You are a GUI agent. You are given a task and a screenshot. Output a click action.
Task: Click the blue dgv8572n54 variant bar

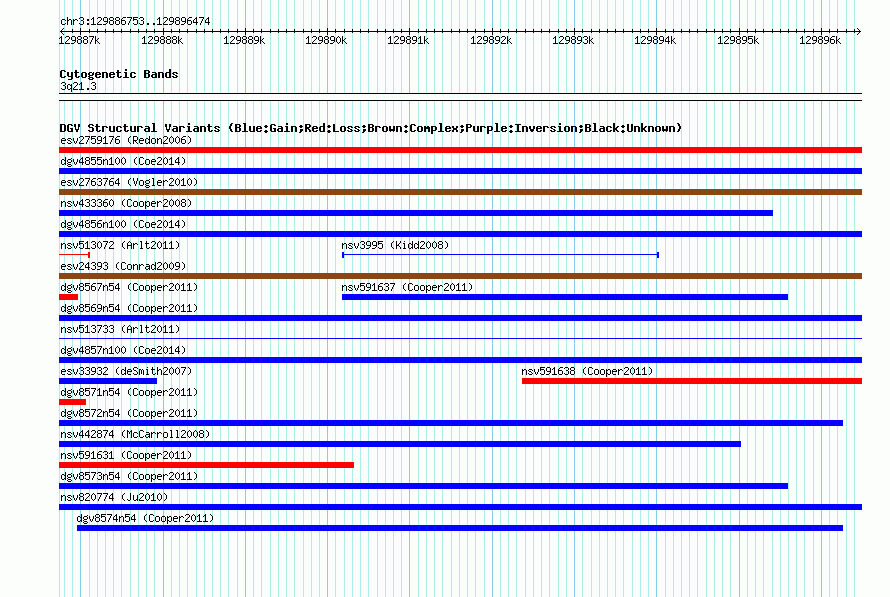(451, 423)
